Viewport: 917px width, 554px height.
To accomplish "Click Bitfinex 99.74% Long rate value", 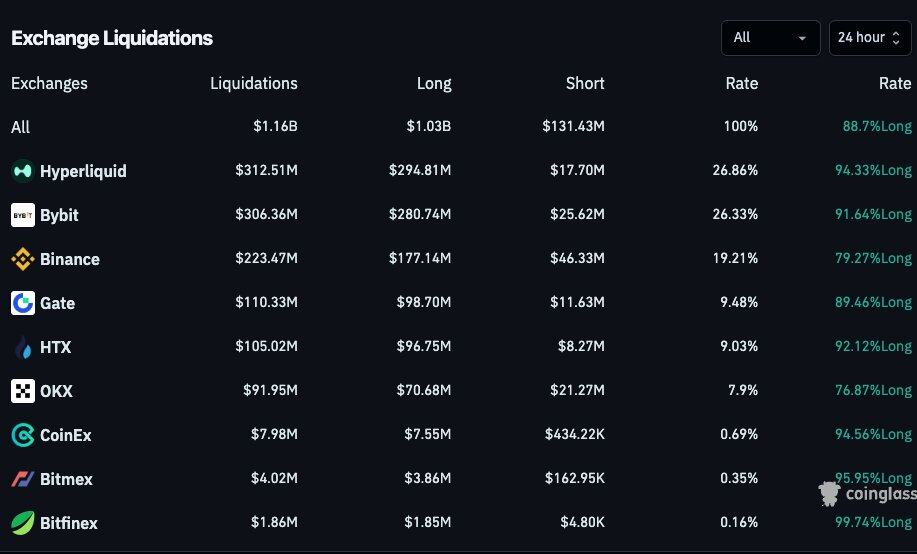I will point(873,523).
